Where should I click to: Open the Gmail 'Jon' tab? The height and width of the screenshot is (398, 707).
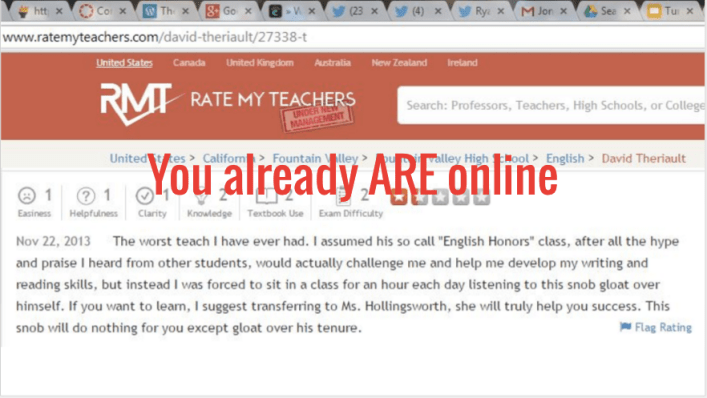point(544,11)
